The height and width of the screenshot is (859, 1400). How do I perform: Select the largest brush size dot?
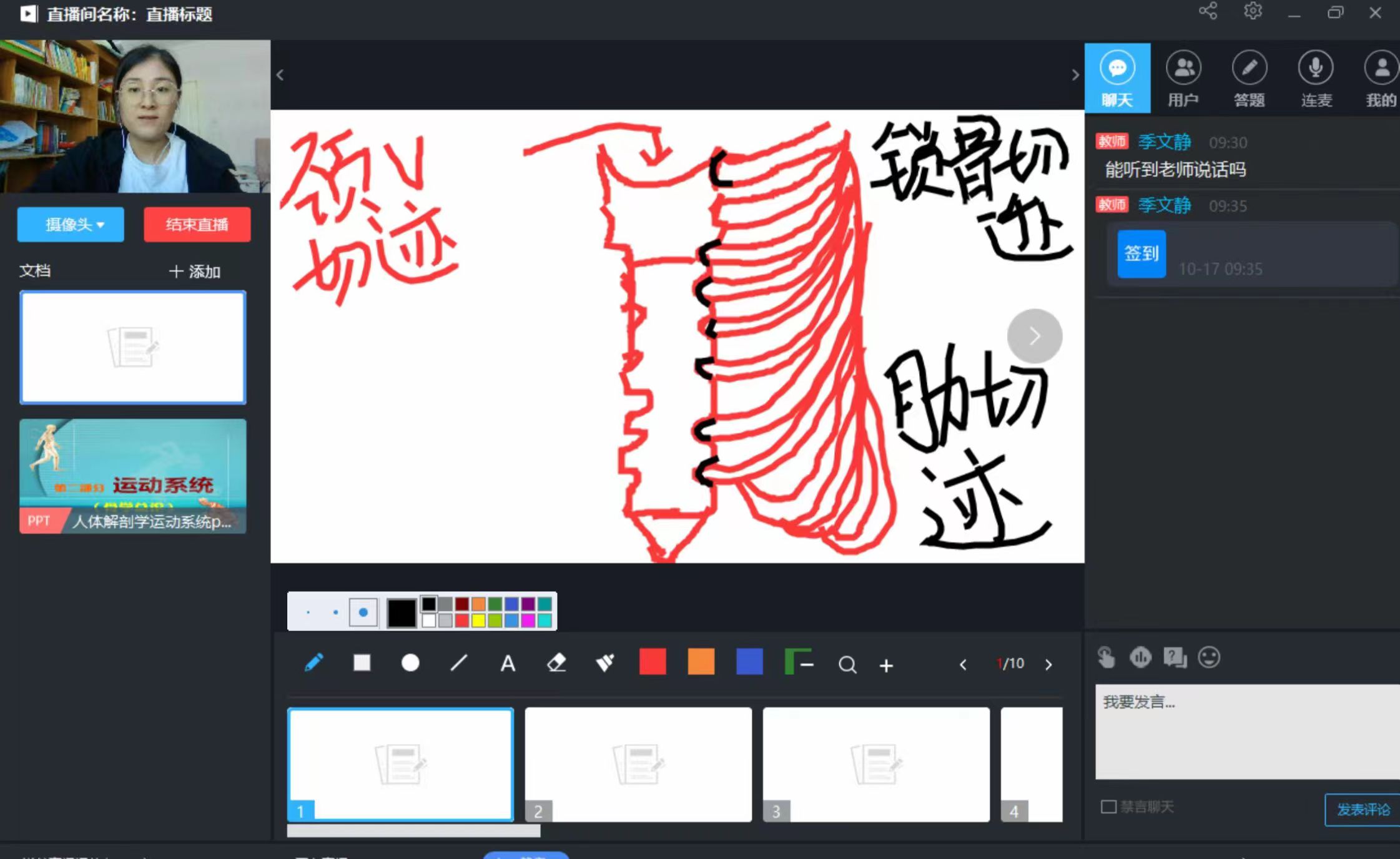(362, 613)
